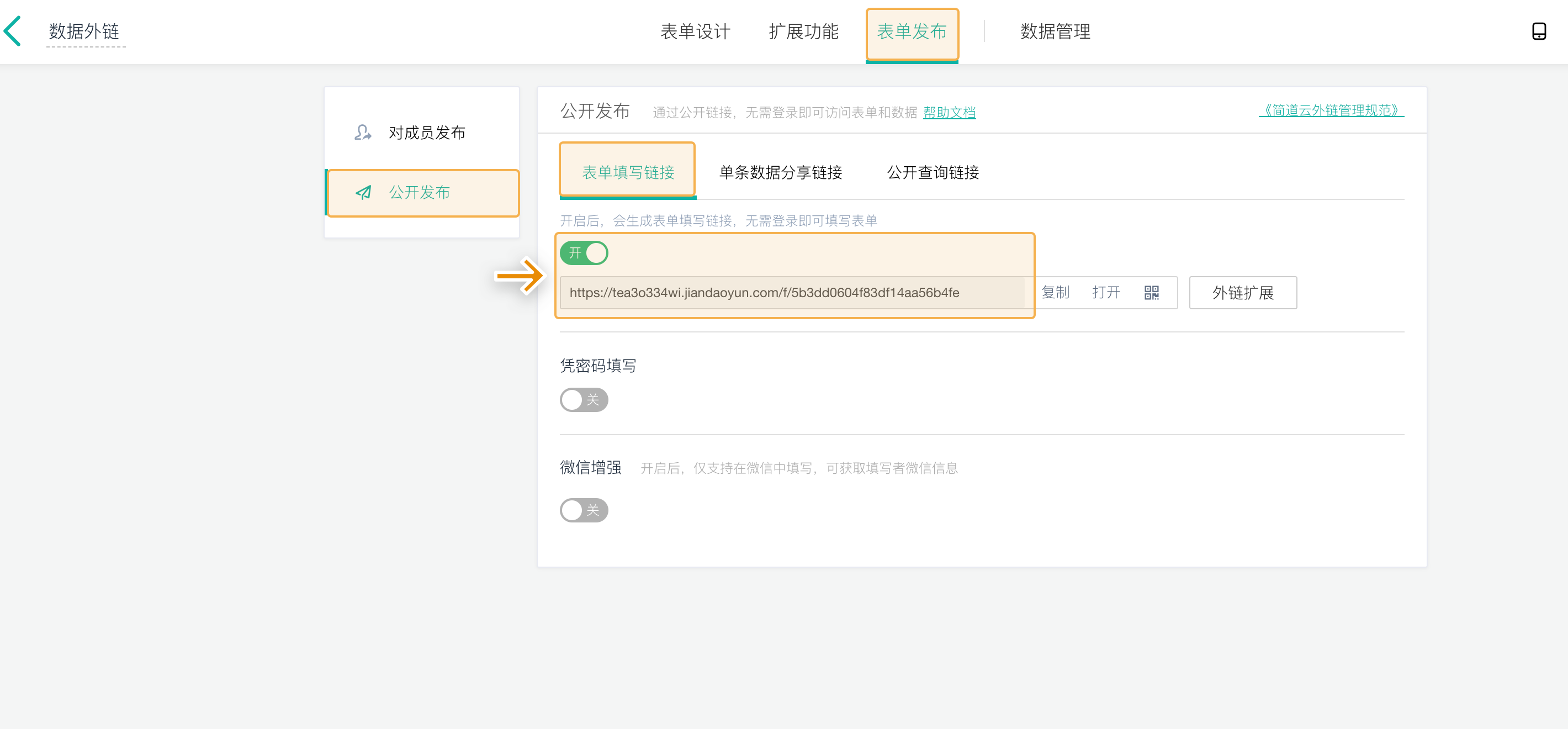This screenshot has height=729, width=1568.
Task: Open the mobile preview device icon
Action: 1538,31
